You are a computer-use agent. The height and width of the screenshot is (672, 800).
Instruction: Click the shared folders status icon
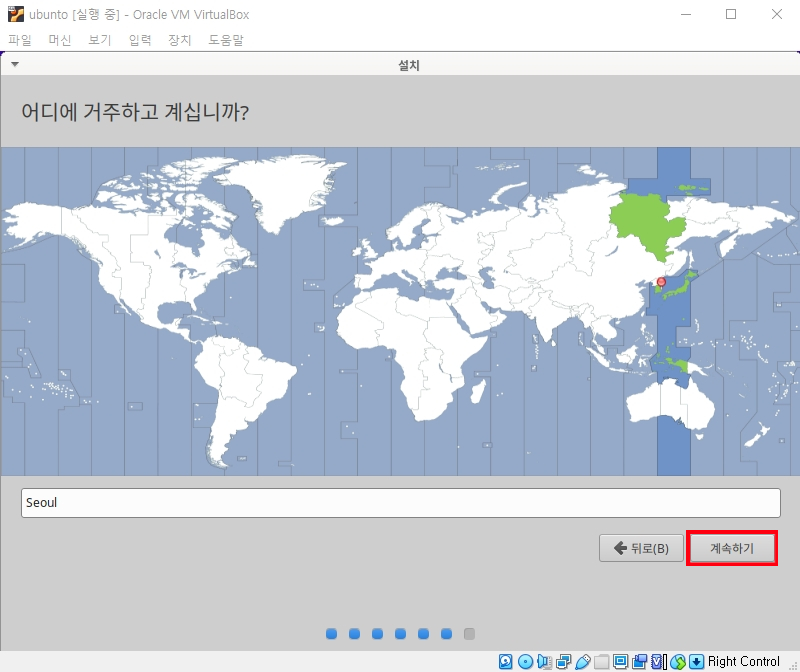coord(602,662)
